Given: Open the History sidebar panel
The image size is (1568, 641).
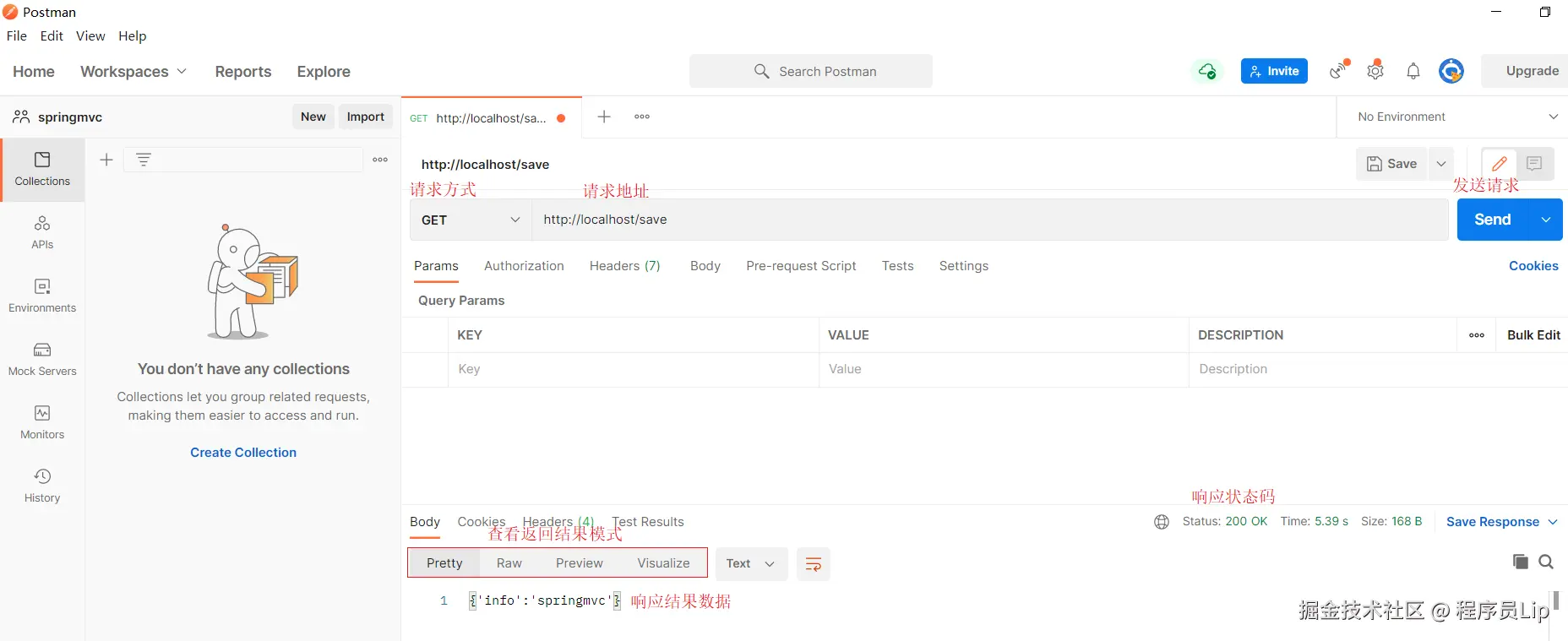Looking at the screenshot, I should tap(42, 486).
